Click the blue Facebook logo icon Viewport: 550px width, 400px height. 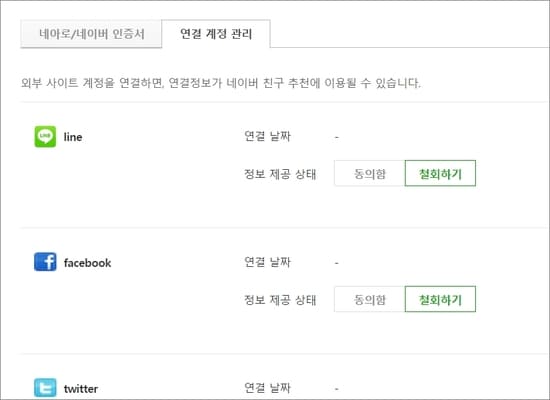tap(45, 262)
